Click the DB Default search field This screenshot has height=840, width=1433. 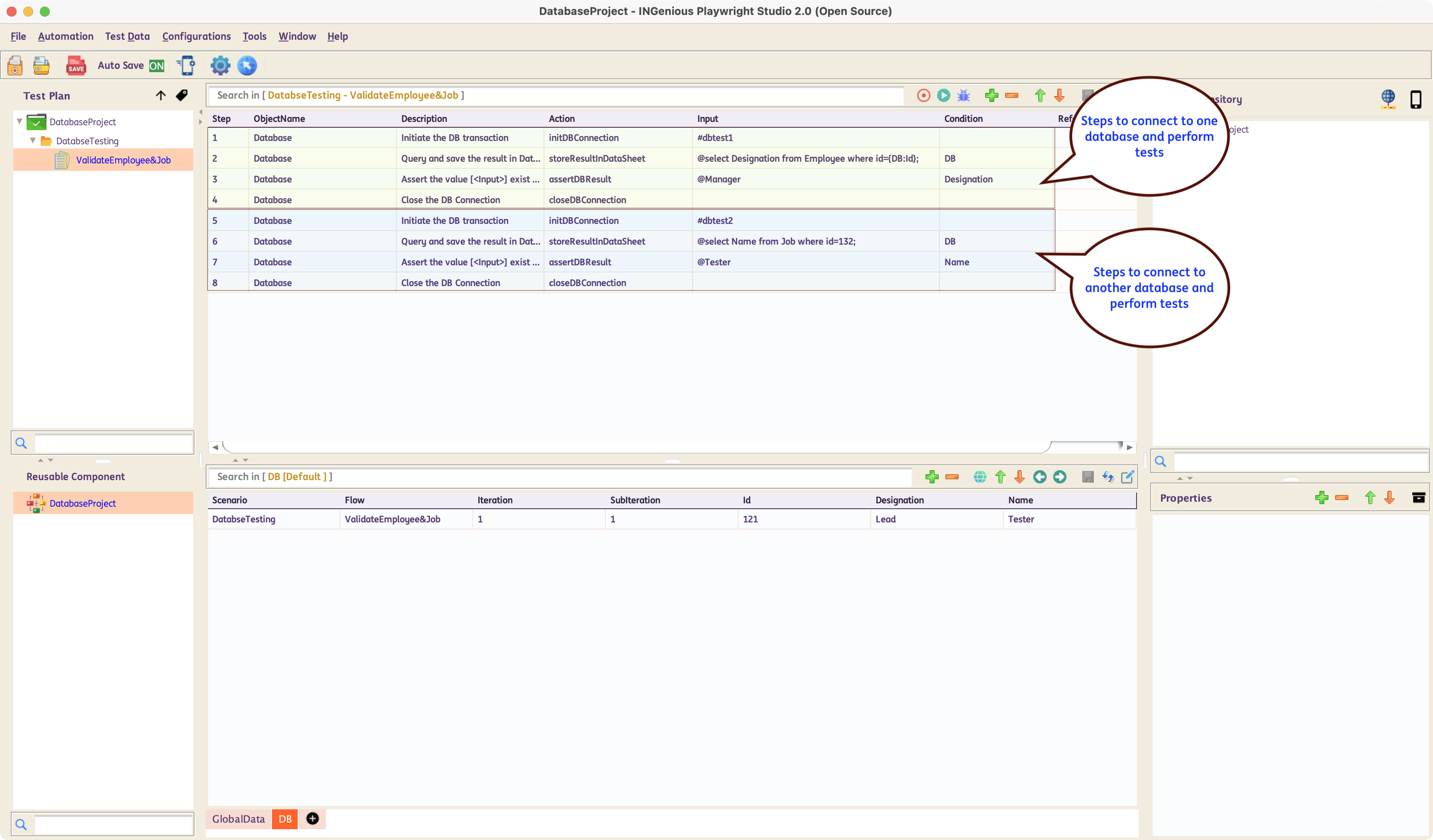coord(559,476)
